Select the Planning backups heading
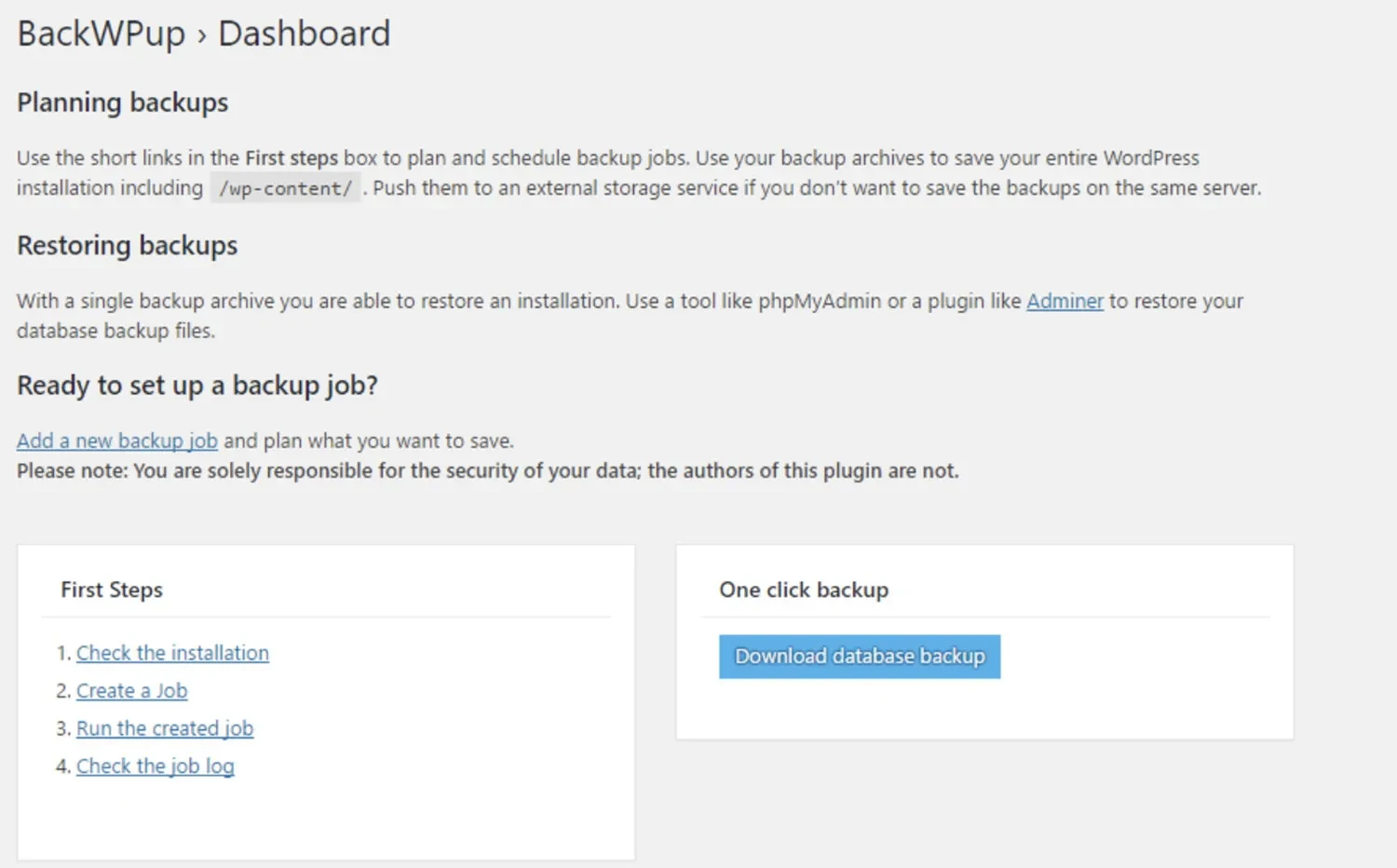1397x868 pixels. coord(123,102)
